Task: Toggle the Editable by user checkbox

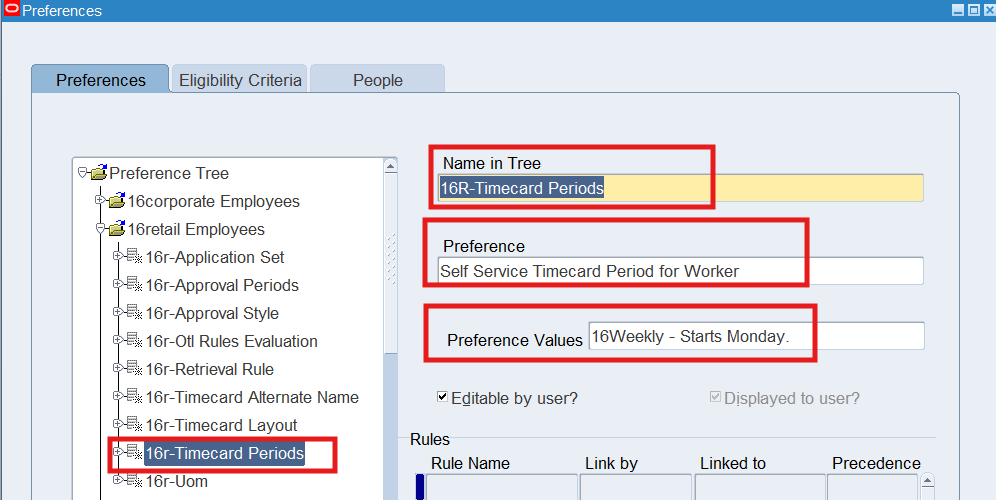Action: [x=443, y=397]
